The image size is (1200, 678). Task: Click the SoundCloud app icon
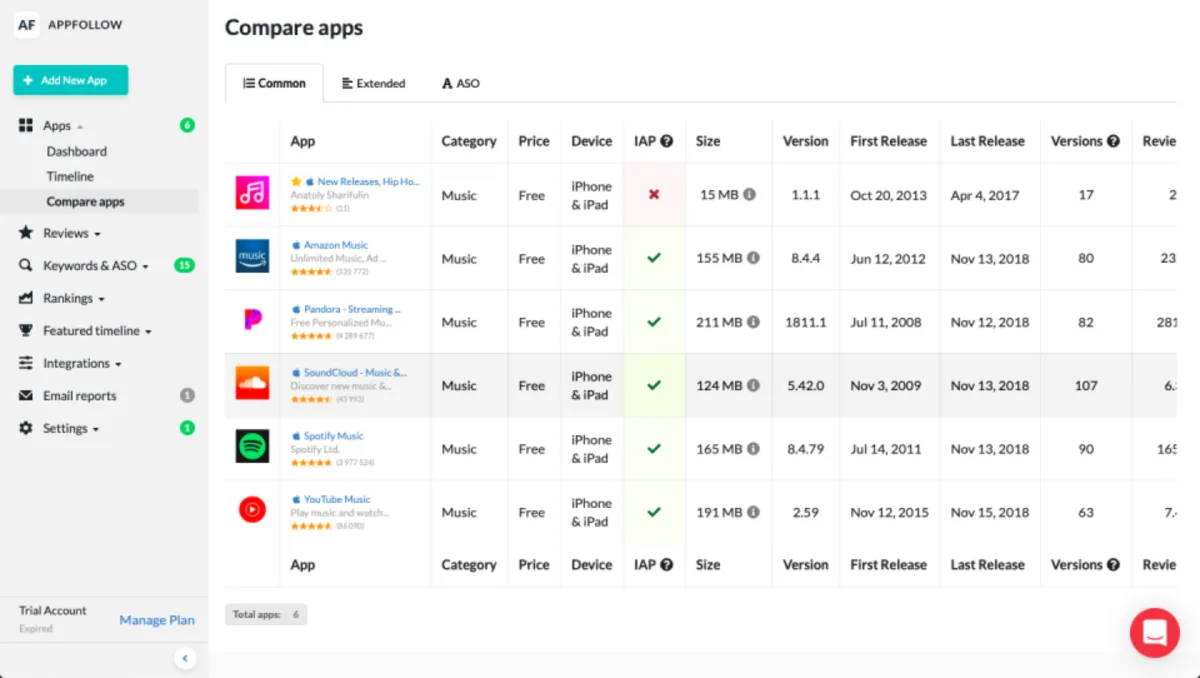252,383
